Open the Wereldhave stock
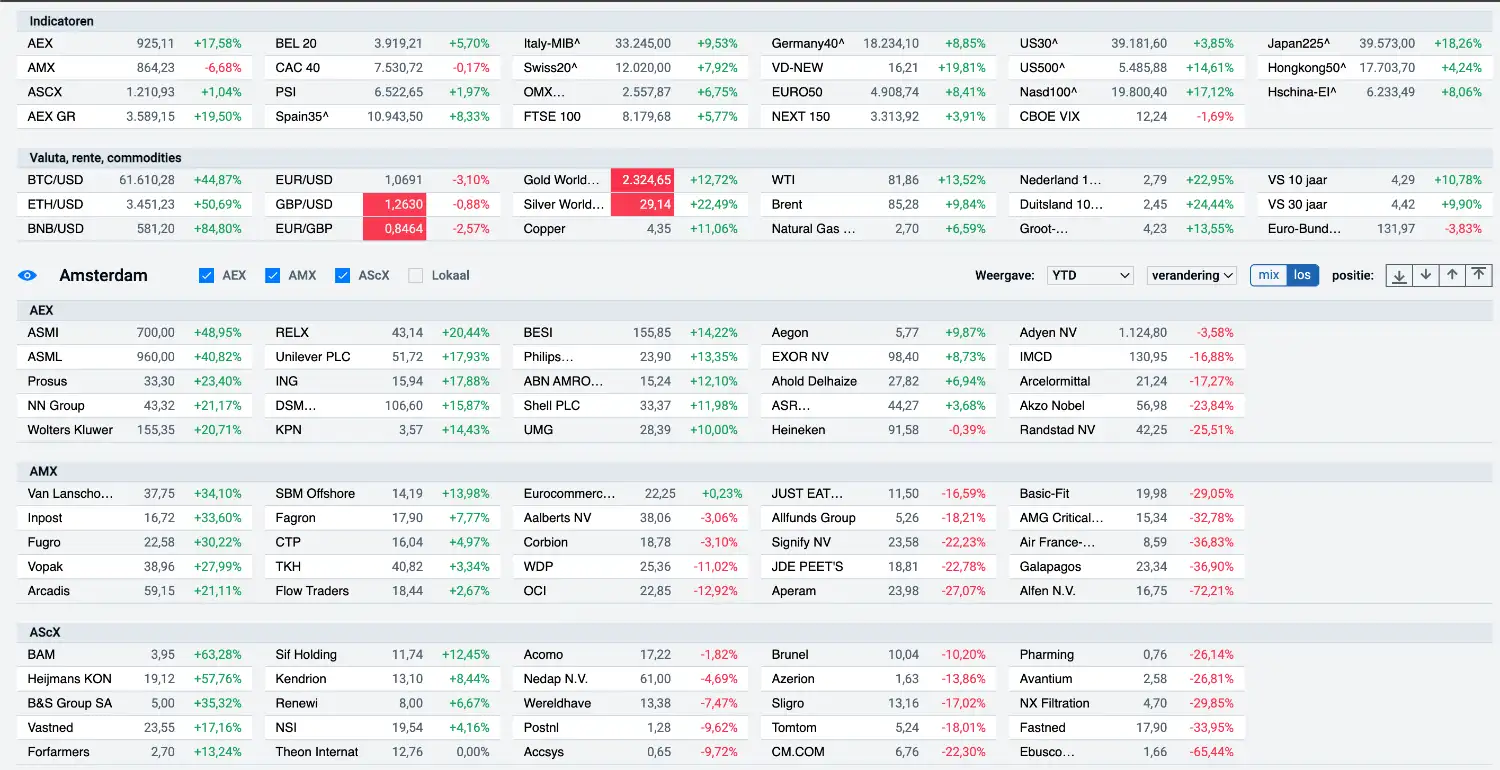Viewport: 1500px width, 770px height. pos(557,704)
